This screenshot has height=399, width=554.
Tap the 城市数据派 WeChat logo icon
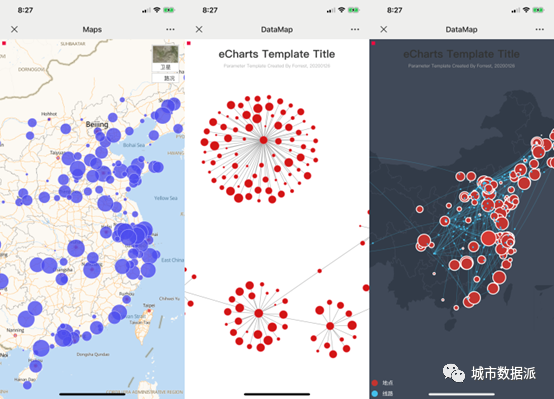(454, 373)
